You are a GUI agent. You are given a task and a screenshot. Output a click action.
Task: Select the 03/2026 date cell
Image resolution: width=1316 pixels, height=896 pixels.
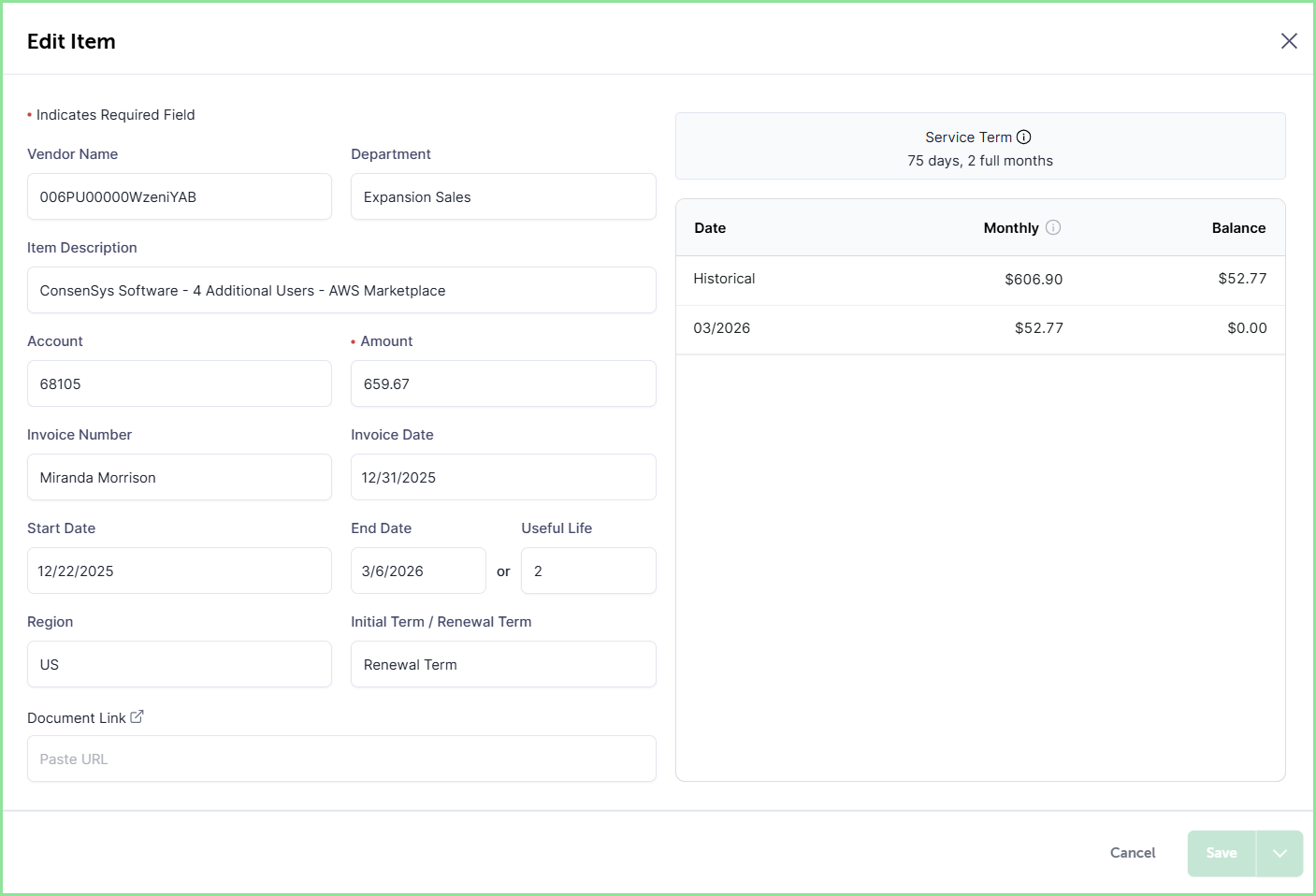click(721, 328)
